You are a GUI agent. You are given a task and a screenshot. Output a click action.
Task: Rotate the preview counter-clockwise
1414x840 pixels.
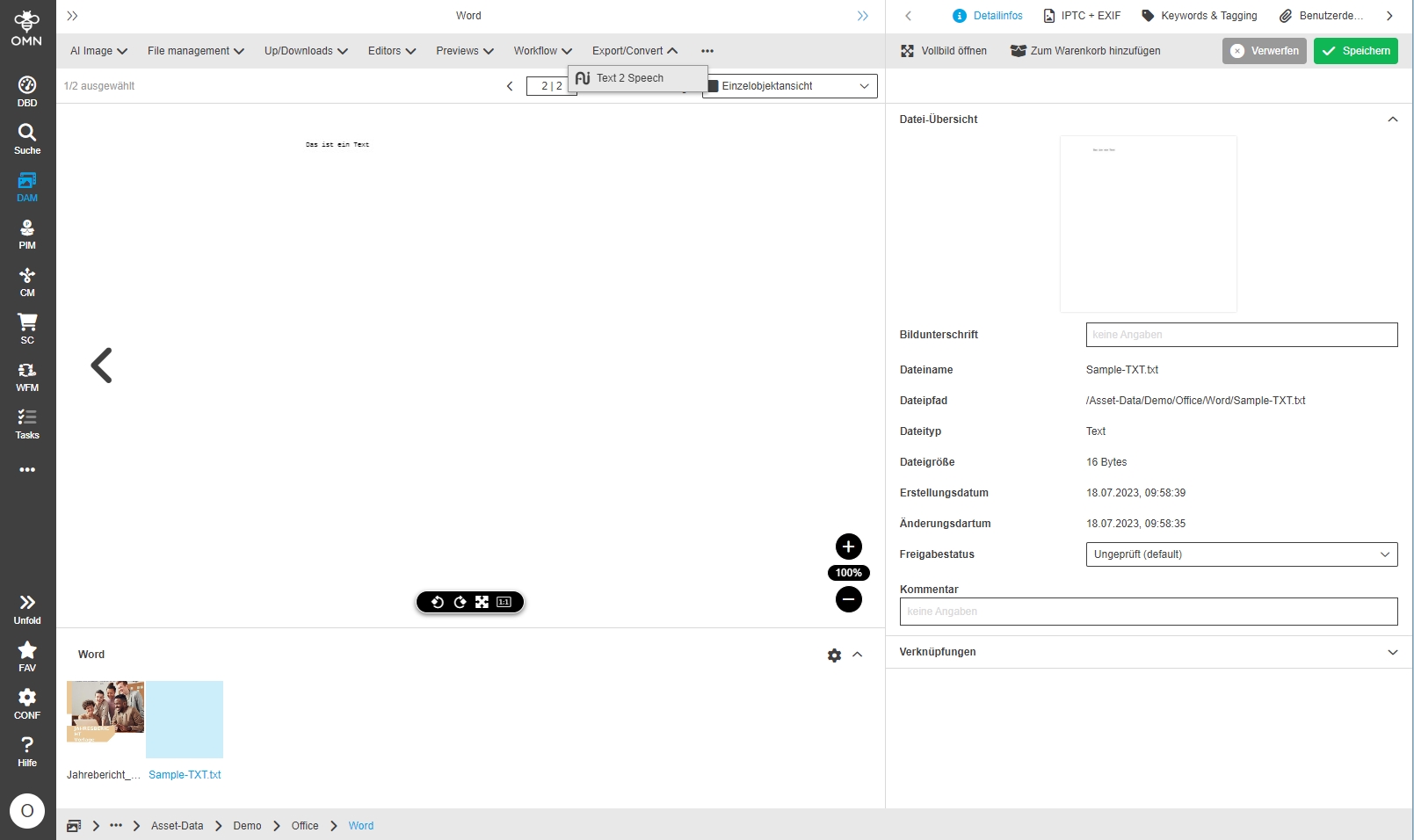437,602
